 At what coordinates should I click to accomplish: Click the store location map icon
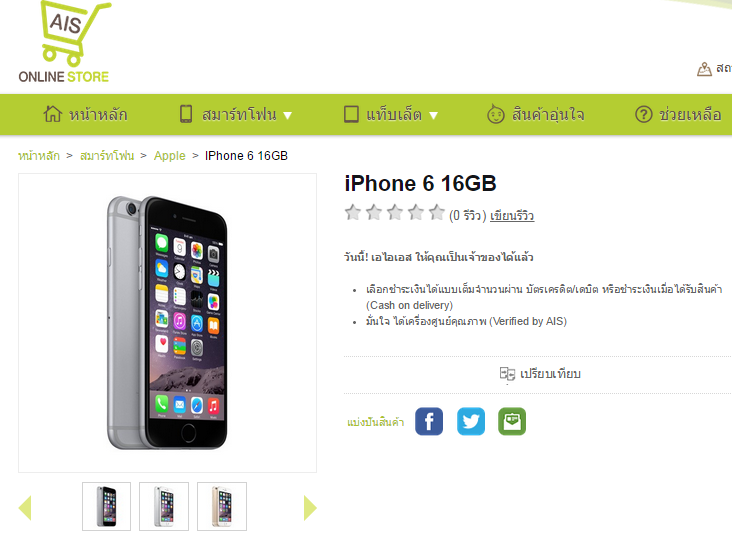click(x=704, y=69)
